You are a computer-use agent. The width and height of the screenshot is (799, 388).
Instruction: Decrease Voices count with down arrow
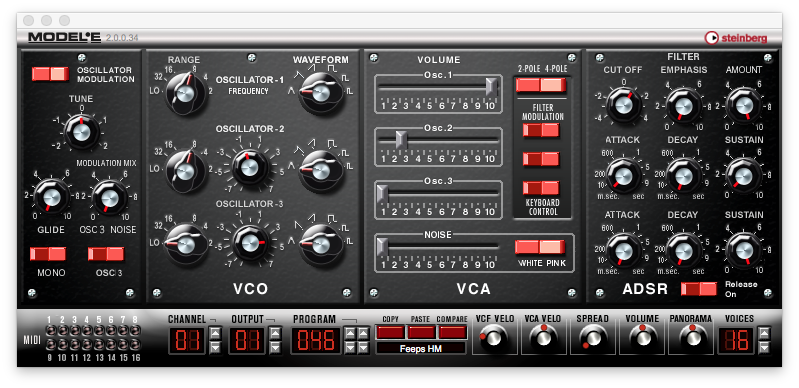pyautogui.click(x=763, y=347)
